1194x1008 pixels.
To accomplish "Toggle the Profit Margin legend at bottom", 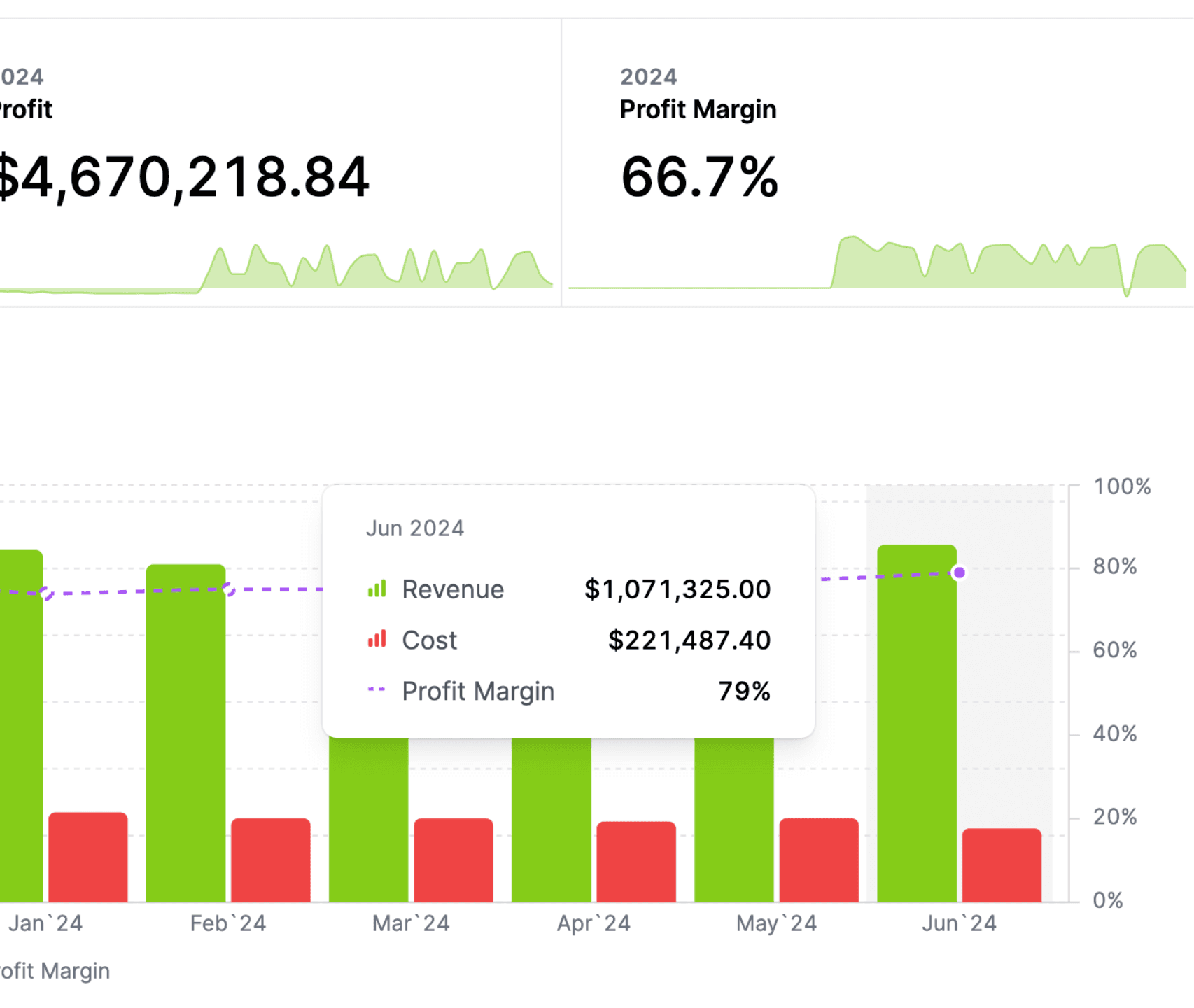I will pos(52,970).
